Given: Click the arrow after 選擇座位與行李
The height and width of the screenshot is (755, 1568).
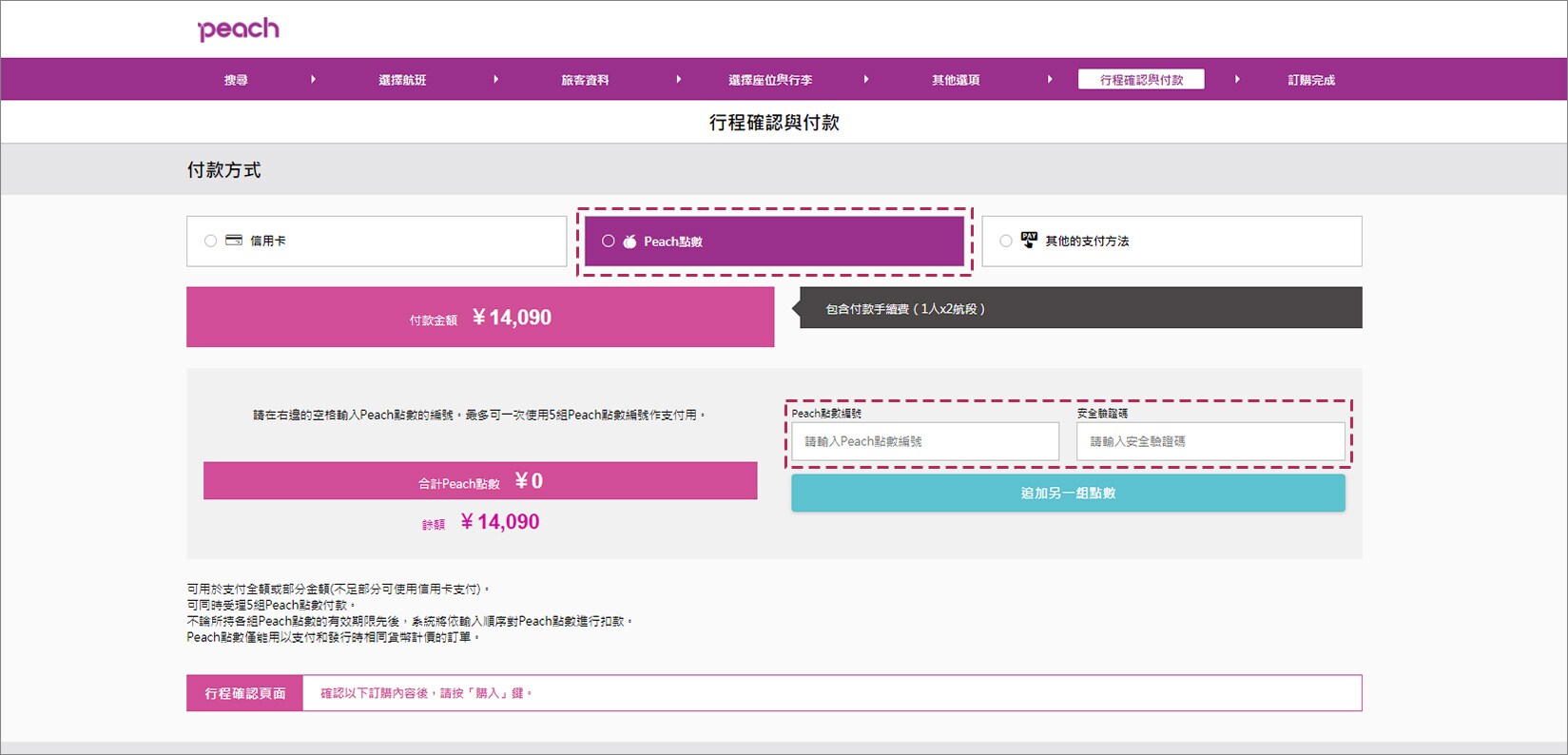Looking at the screenshot, I should point(865,79).
